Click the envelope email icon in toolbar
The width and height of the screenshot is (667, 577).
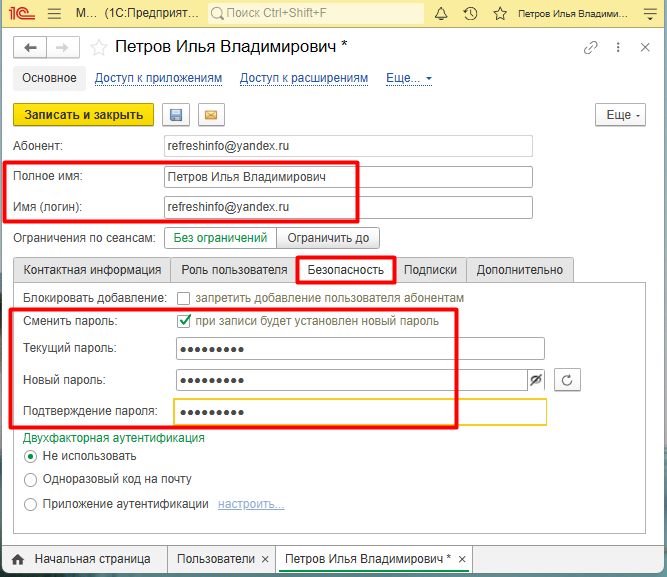pyautogui.click(x=210, y=115)
